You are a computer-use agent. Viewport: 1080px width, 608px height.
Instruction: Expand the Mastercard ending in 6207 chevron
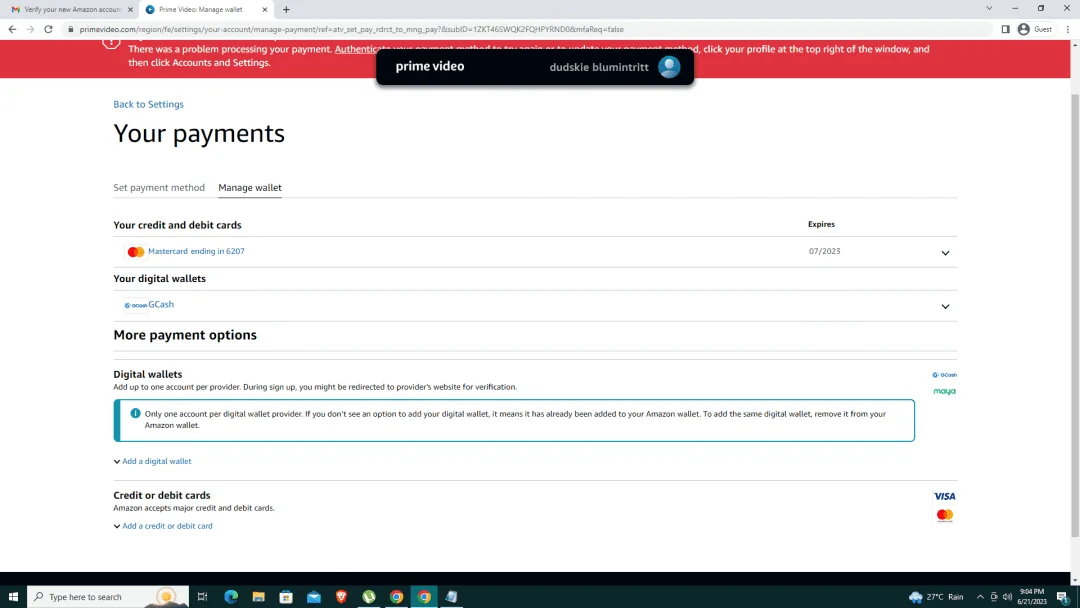click(x=945, y=253)
